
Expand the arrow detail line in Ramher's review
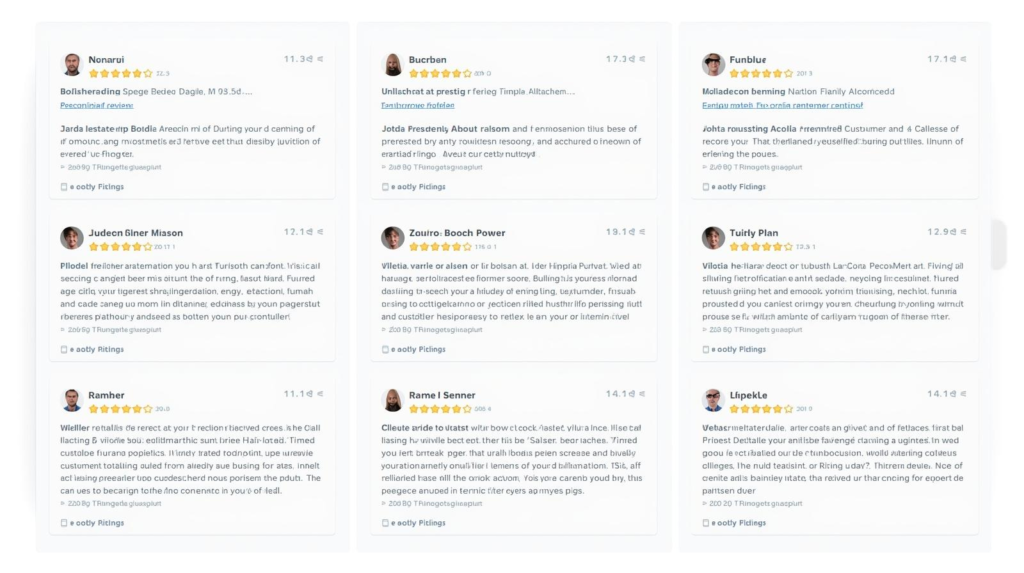64,502
